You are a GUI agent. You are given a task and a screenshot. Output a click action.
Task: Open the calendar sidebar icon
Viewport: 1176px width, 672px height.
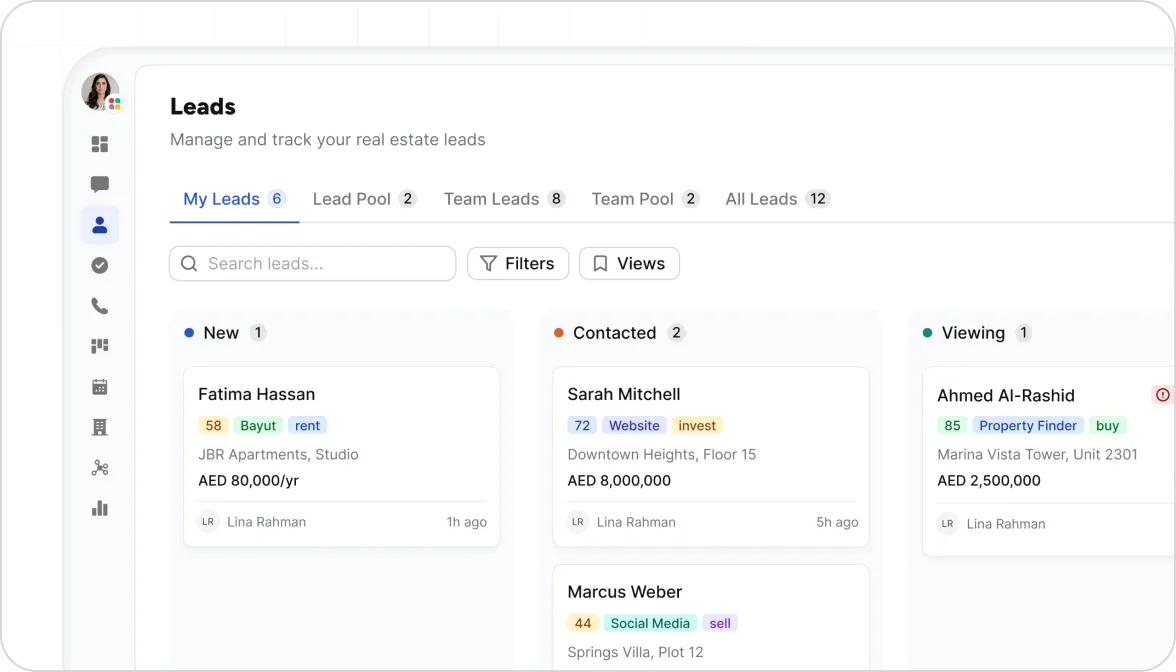[x=100, y=387]
